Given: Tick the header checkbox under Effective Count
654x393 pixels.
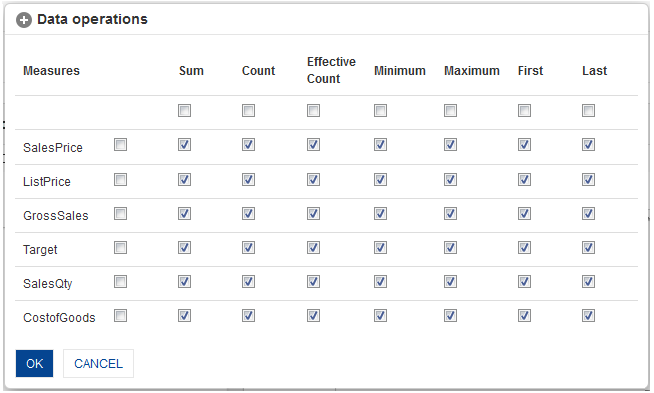Looking at the screenshot, I should (313, 111).
